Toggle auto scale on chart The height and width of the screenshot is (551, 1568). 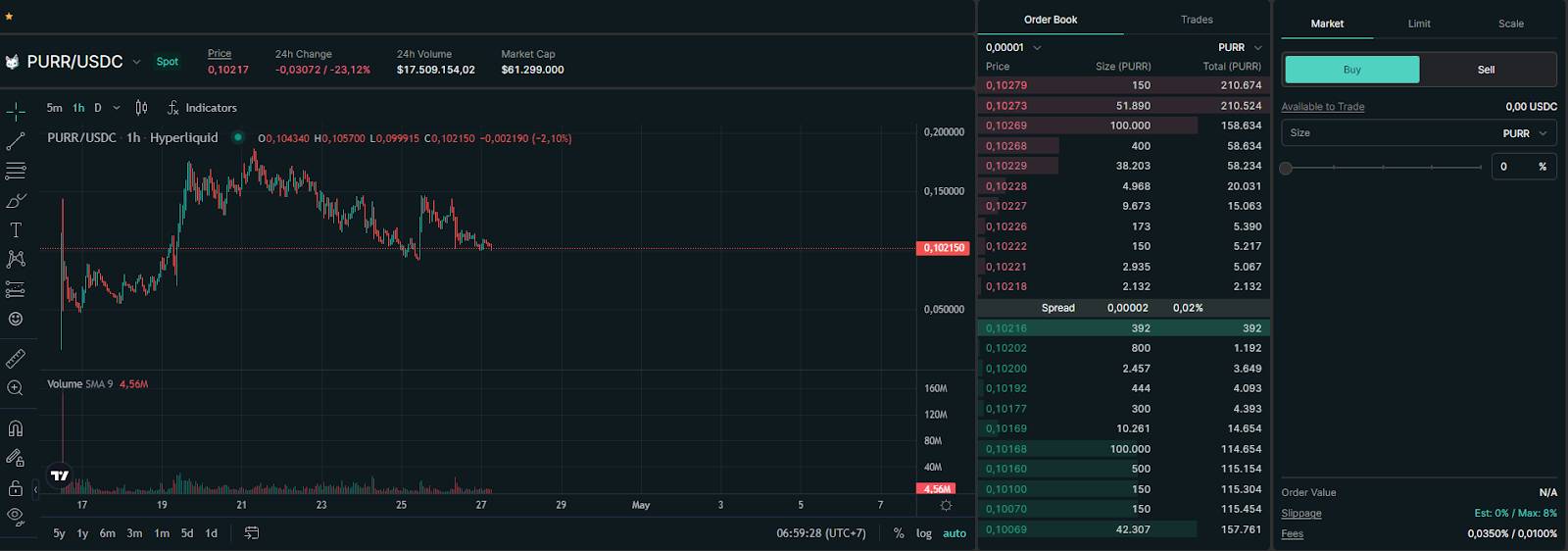(x=955, y=533)
